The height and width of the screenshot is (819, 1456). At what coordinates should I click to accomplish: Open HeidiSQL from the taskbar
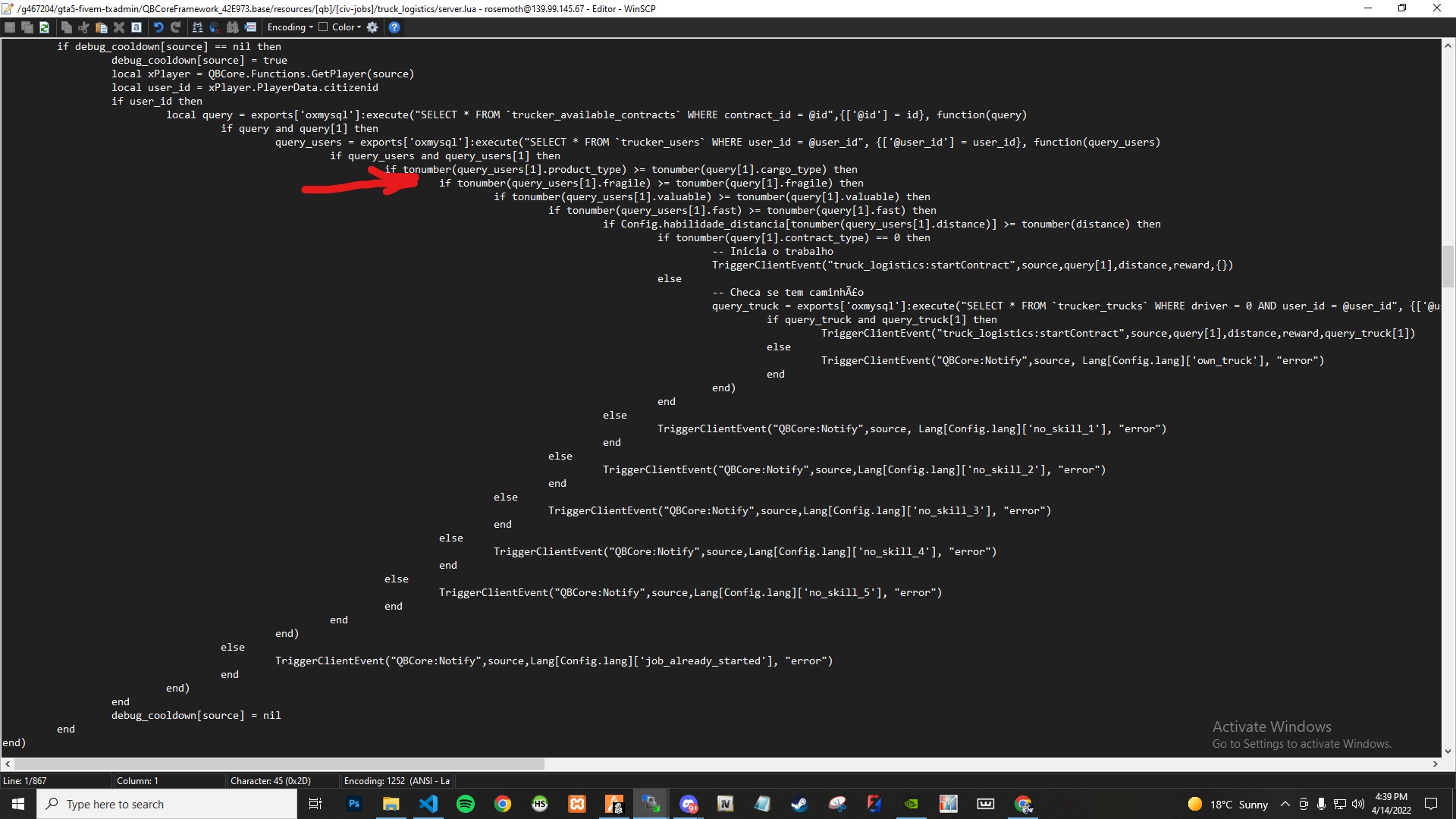point(540,804)
